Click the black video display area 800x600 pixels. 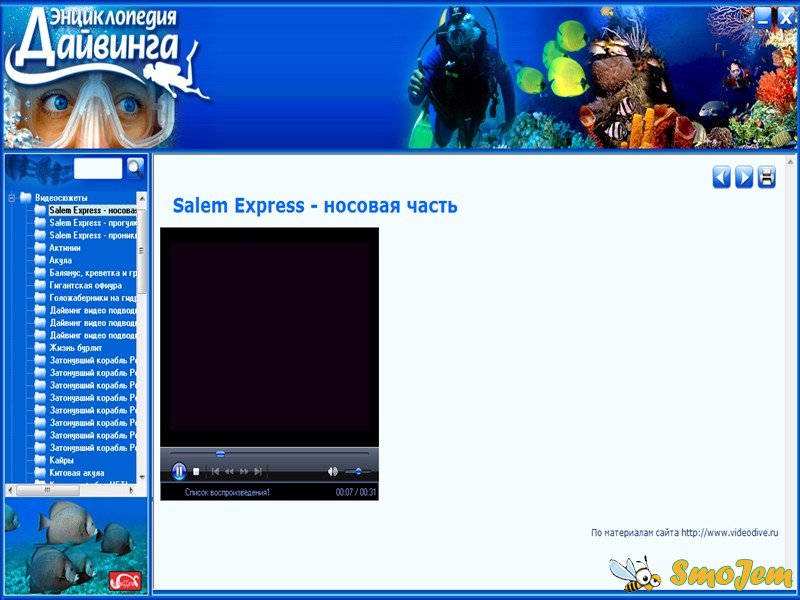pyautogui.click(x=270, y=337)
